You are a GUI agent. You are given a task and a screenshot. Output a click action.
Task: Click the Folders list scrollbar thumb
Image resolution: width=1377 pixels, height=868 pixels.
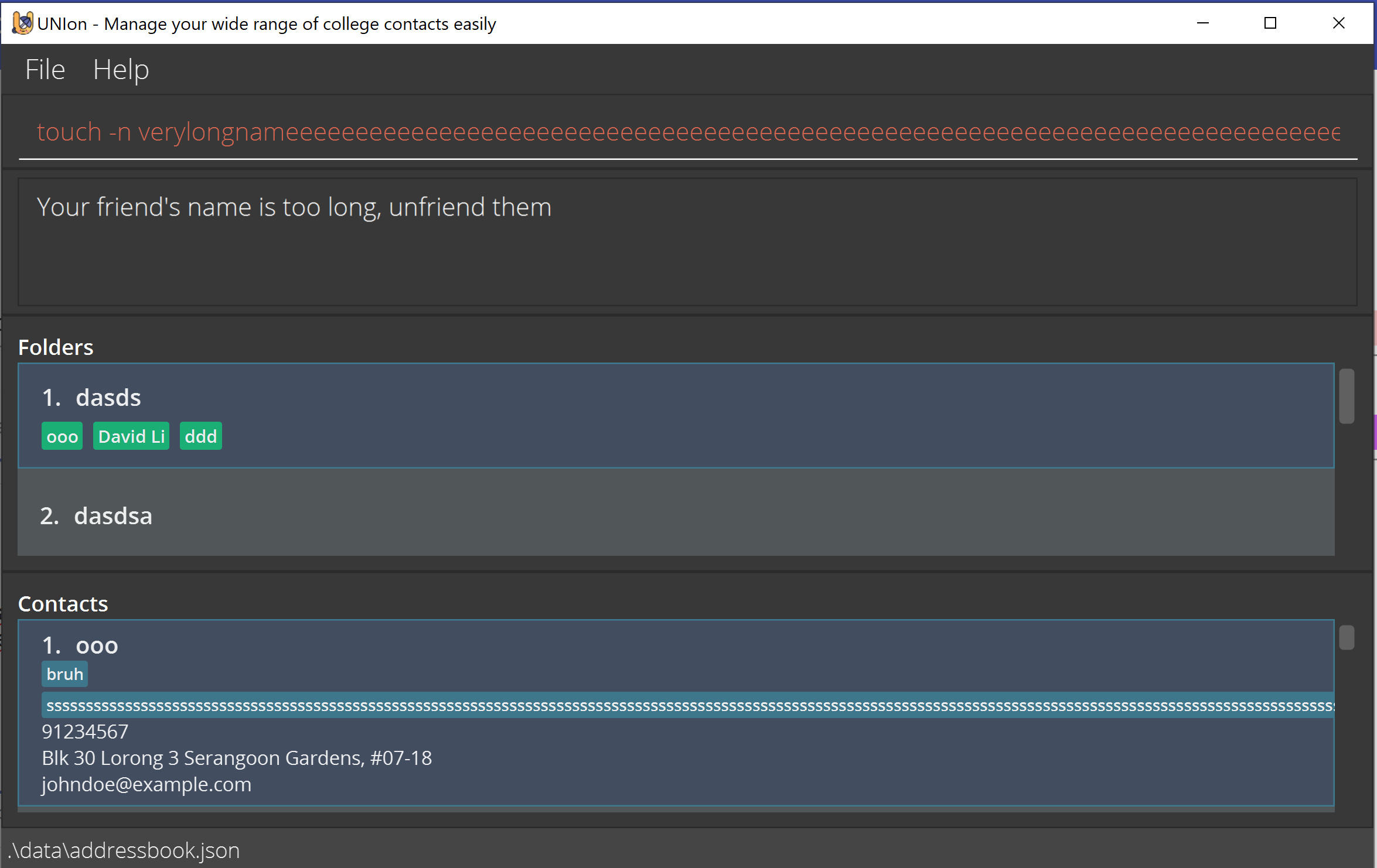point(1347,396)
